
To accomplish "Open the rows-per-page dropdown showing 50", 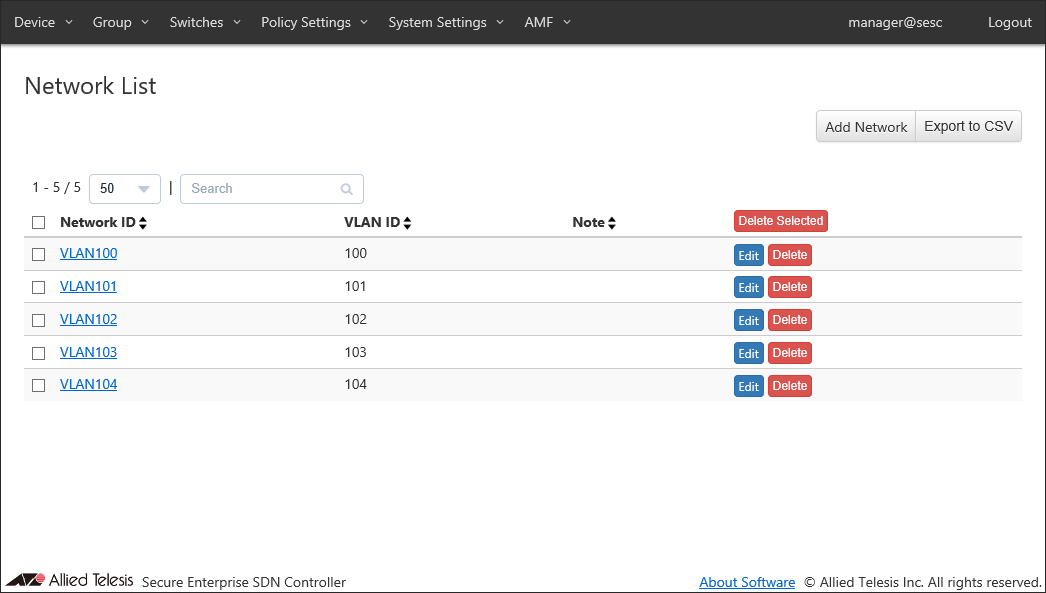I will 125,189.
